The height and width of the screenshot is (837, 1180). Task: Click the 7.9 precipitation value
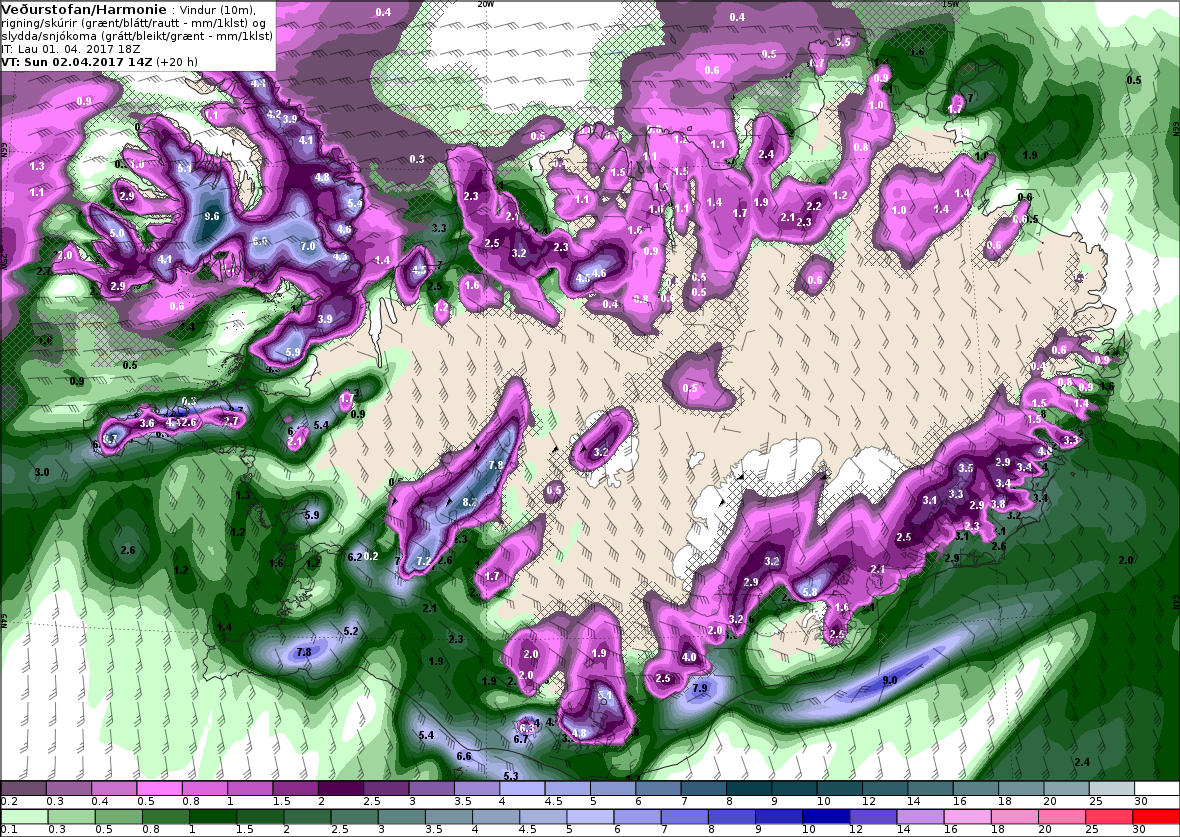(700, 688)
